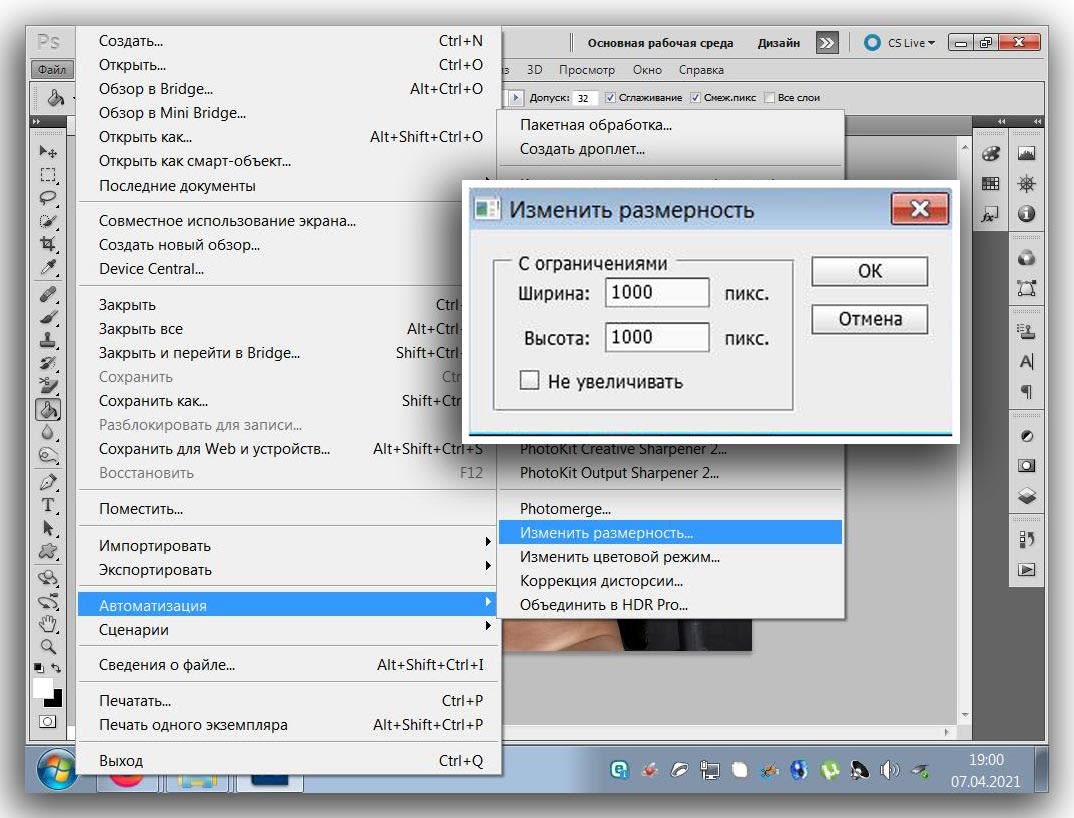Expand the collapsed toolbox double arrow
The height and width of the screenshot is (818, 1074).
pos(36,121)
